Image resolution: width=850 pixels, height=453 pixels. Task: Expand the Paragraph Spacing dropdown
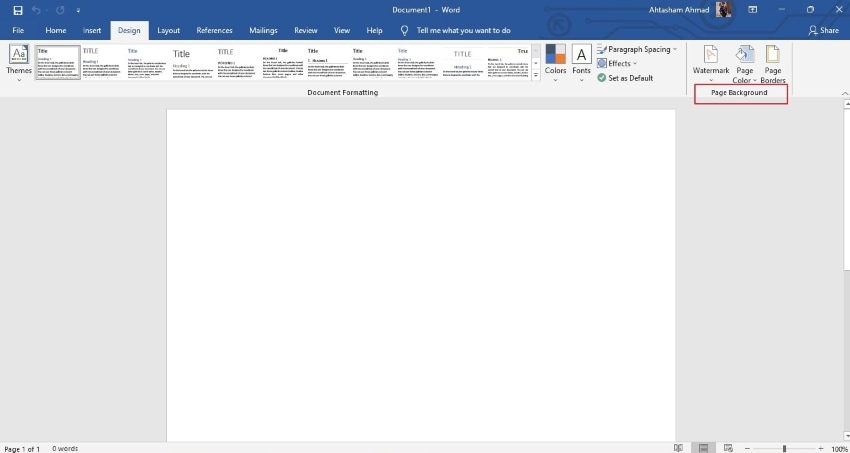click(x=637, y=49)
